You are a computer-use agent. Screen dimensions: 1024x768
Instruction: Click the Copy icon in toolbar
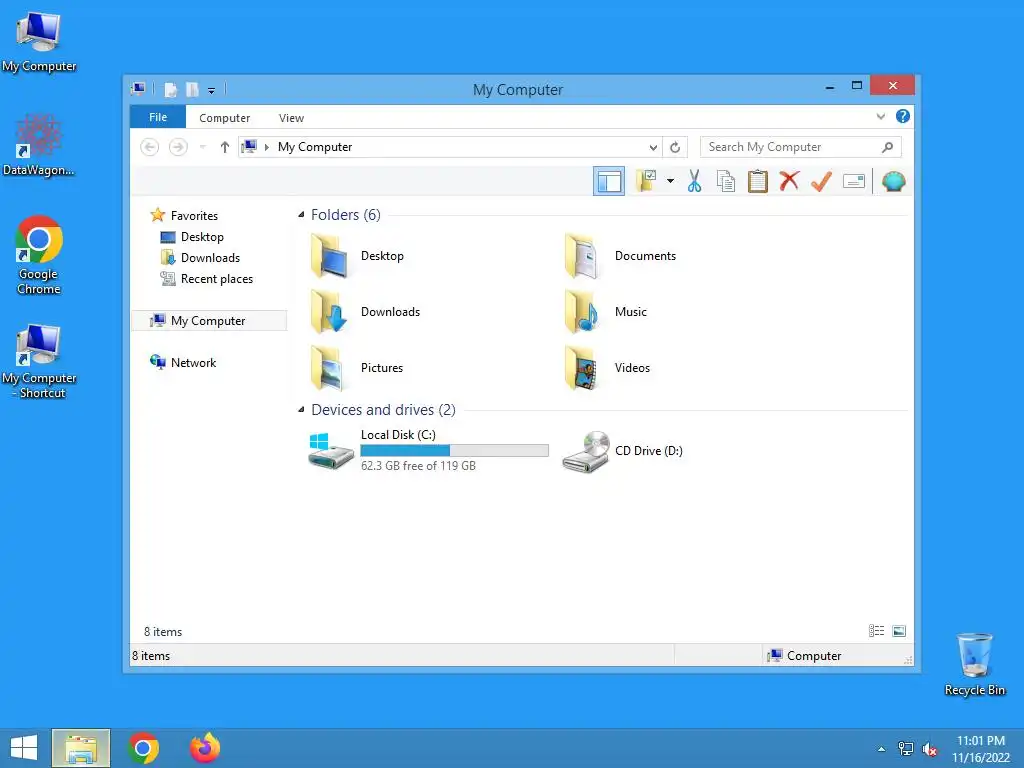click(x=726, y=181)
